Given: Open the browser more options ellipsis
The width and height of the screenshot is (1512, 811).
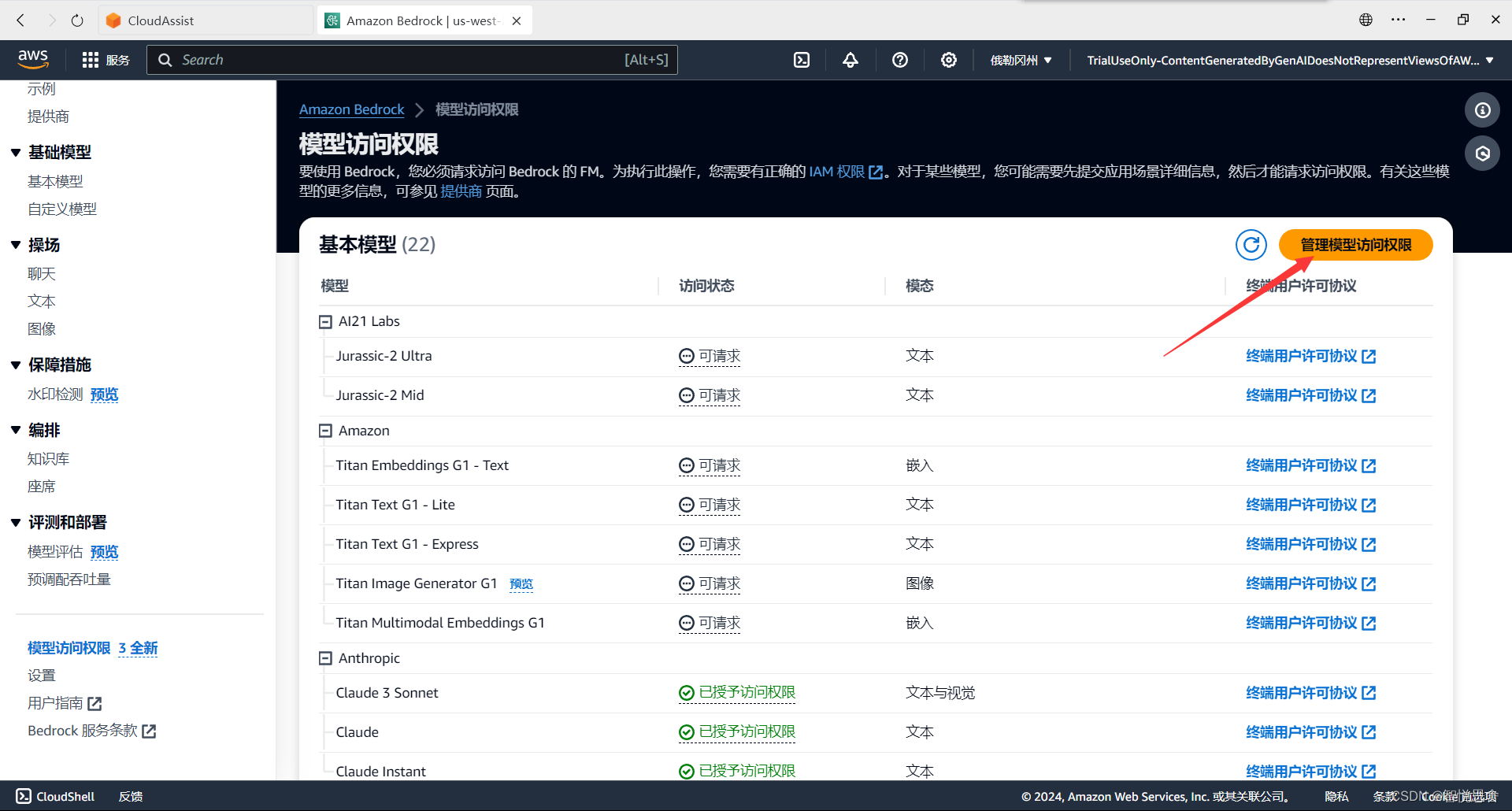Looking at the screenshot, I should click(x=1399, y=20).
